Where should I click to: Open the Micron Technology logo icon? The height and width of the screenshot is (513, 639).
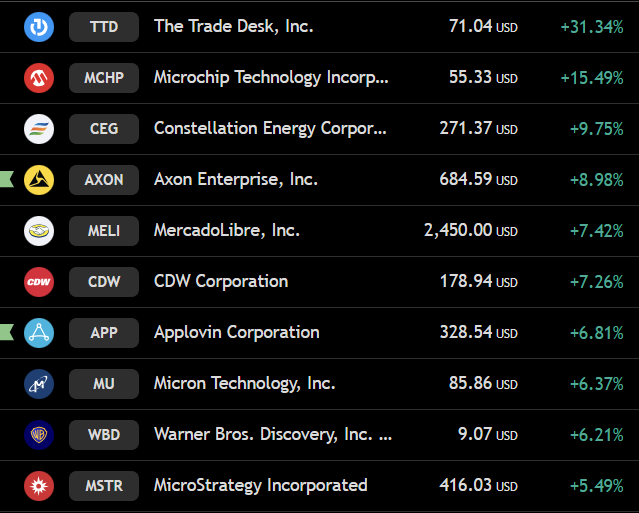[39, 384]
